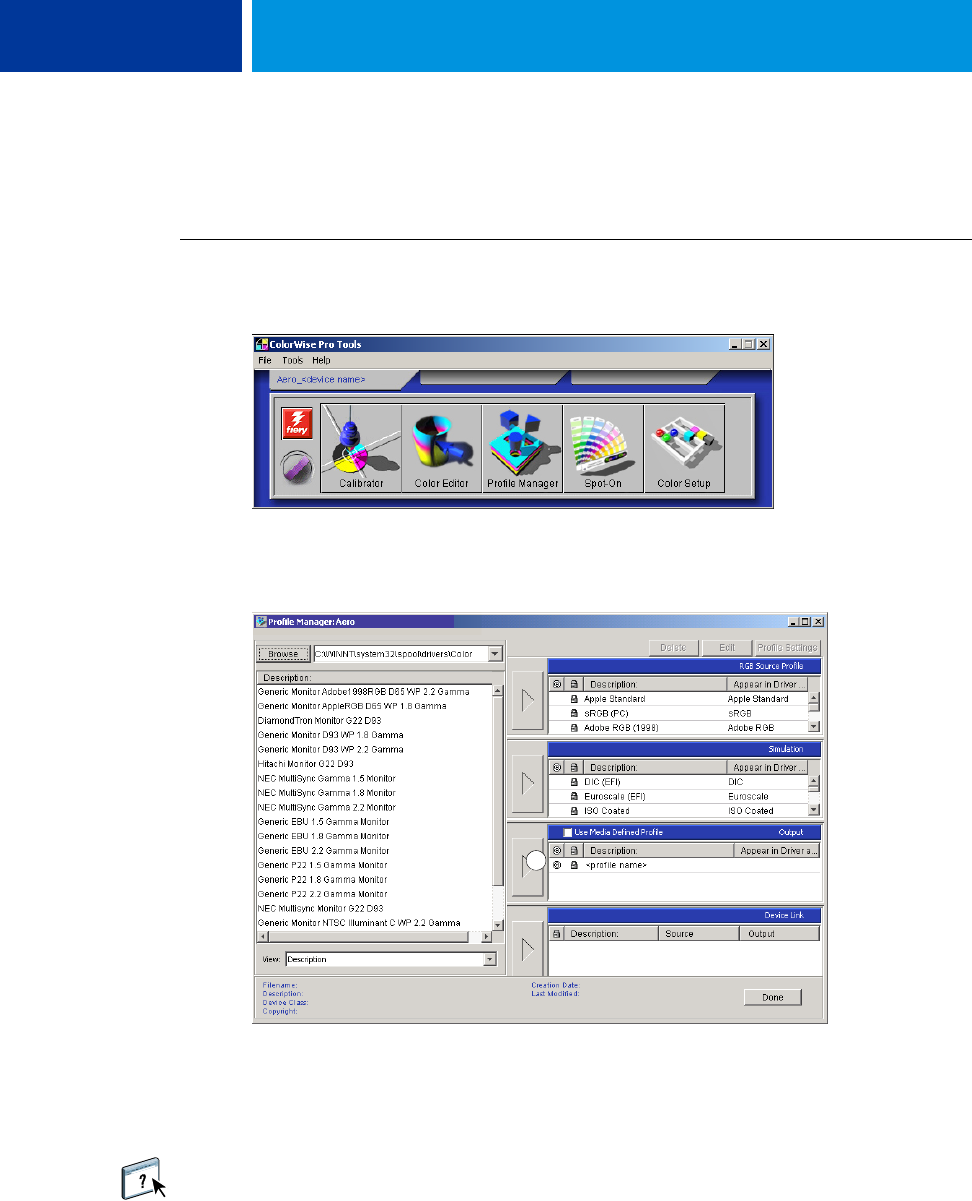Select Generic Monitor NTSC Illuminant C WP 2.2 Gamma
The width and height of the screenshot is (972, 1201).
[359, 922]
